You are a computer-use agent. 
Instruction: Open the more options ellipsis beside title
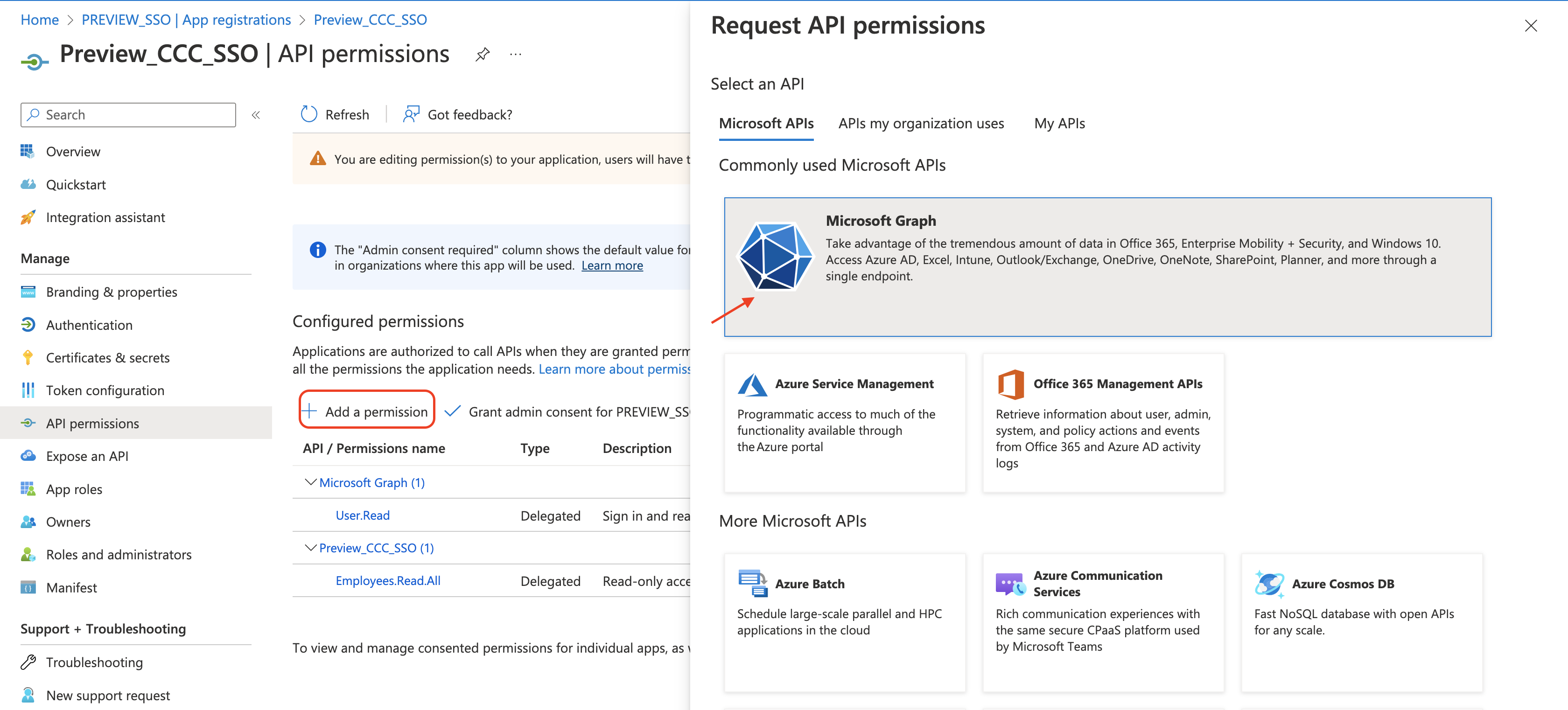pyautogui.click(x=516, y=55)
